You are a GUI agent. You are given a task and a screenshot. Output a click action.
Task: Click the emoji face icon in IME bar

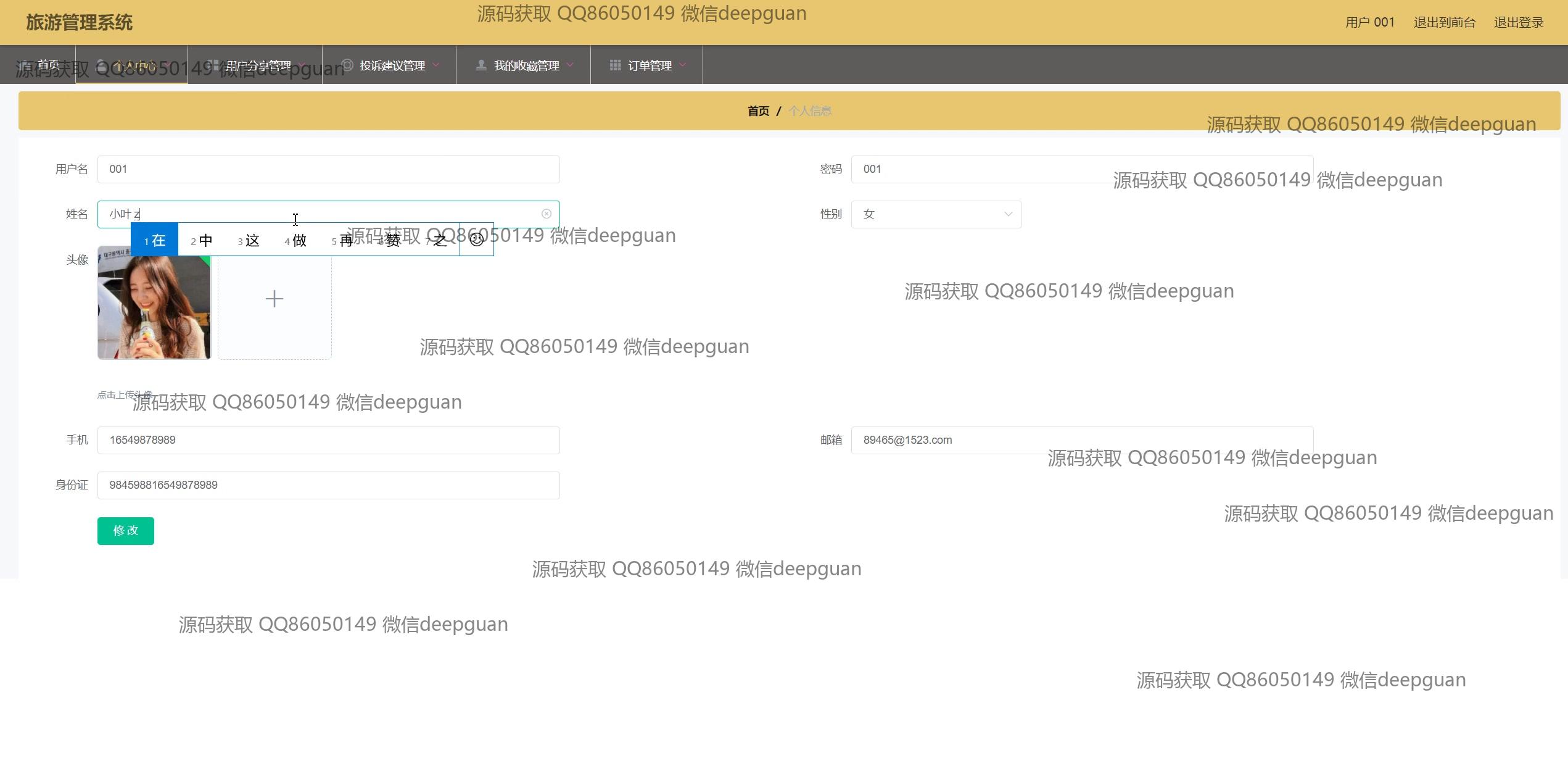tap(476, 239)
